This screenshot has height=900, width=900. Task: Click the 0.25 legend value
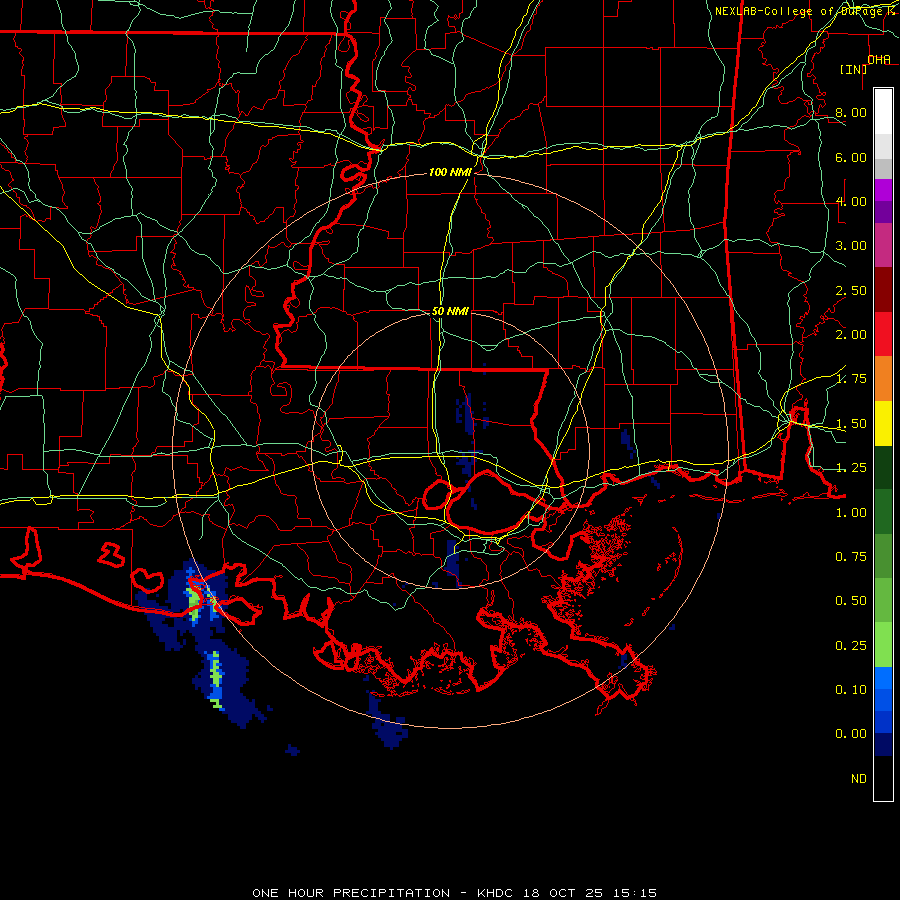point(851,646)
